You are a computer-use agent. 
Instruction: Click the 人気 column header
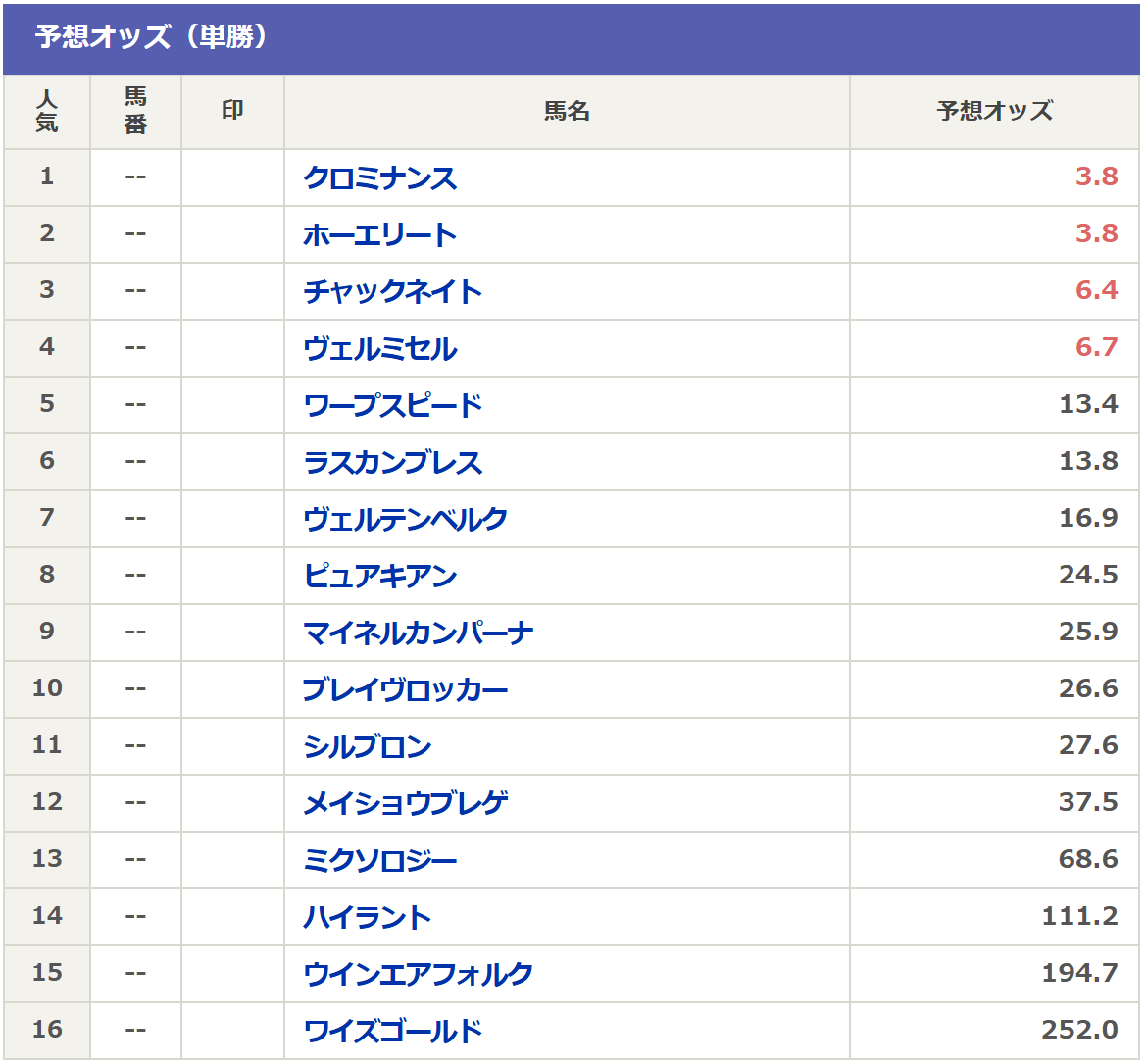[x=47, y=111]
